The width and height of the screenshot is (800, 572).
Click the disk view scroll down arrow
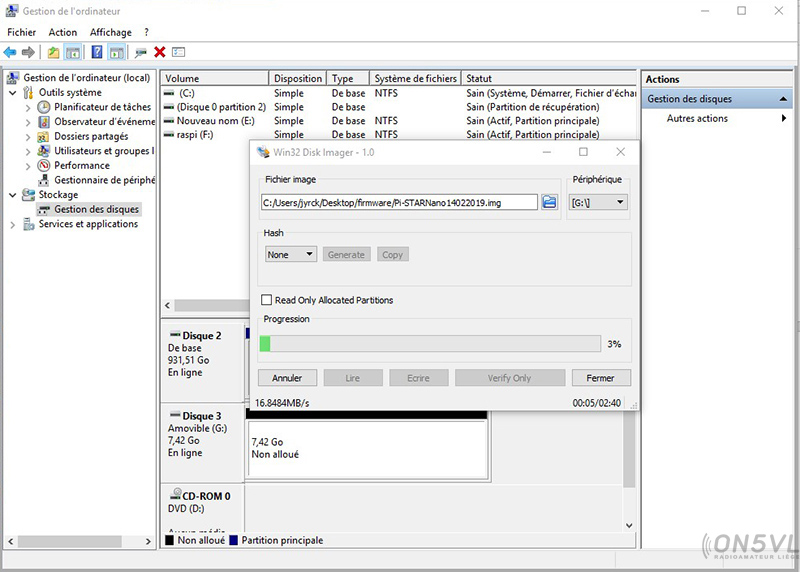[x=629, y=525]
